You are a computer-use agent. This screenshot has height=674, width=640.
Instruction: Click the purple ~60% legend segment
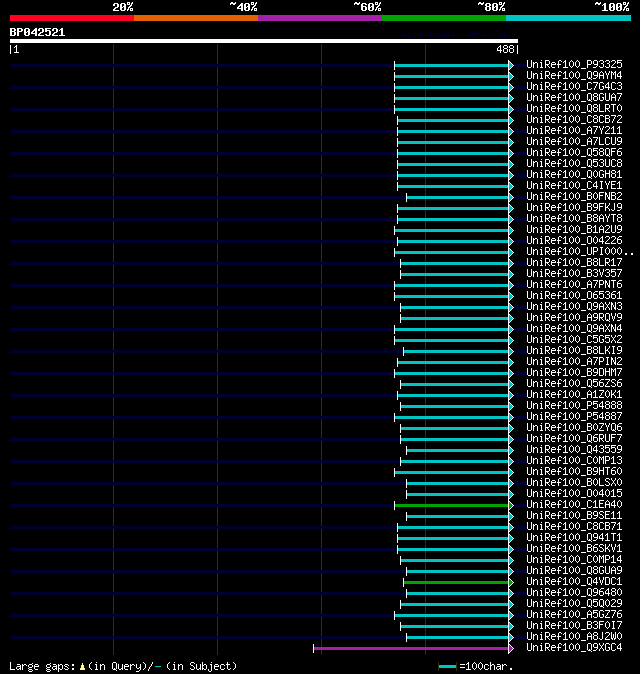pyautogui.click(x=320, y=18)
